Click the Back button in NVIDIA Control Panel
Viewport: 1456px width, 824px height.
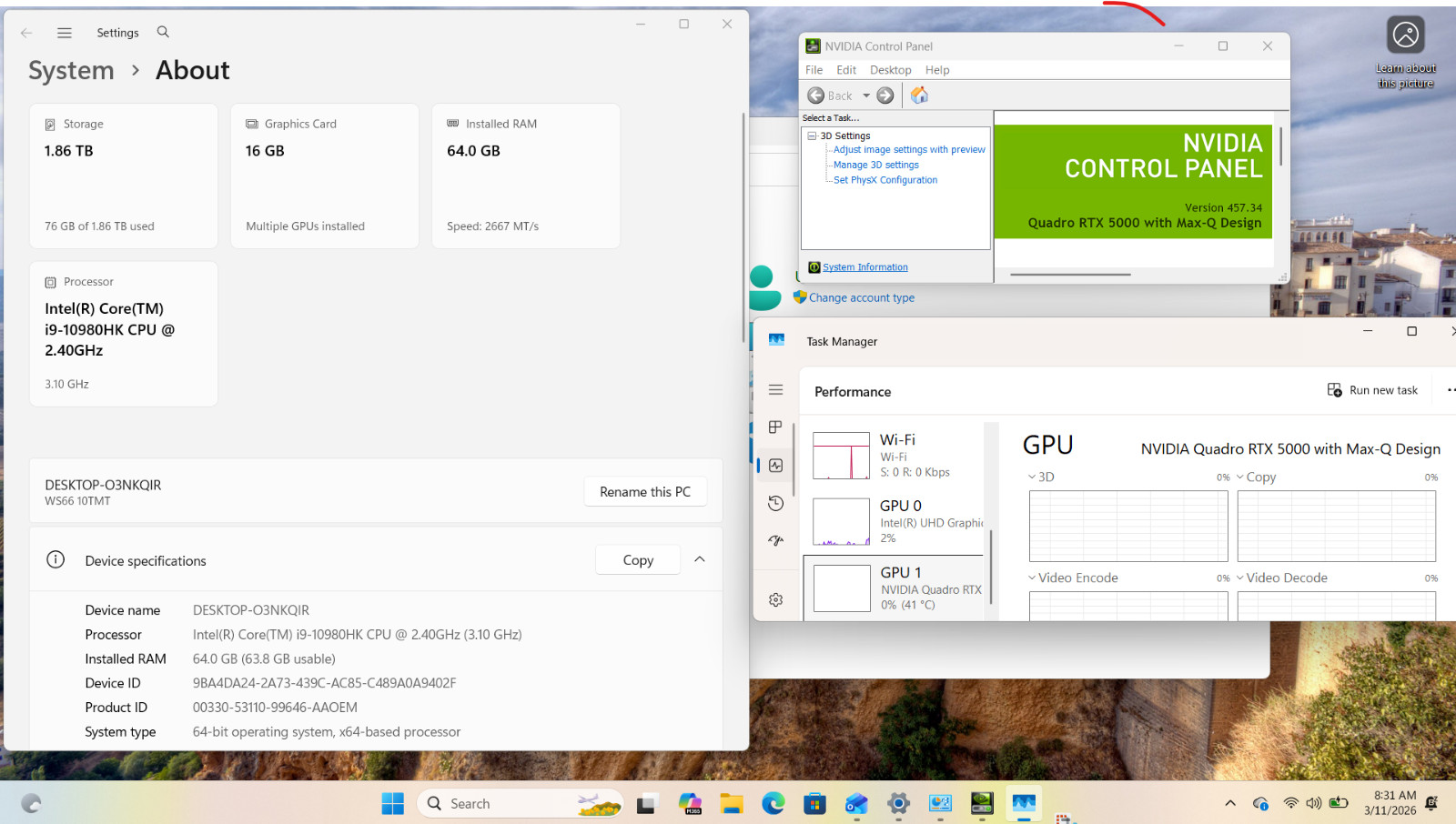click(830, 95)
